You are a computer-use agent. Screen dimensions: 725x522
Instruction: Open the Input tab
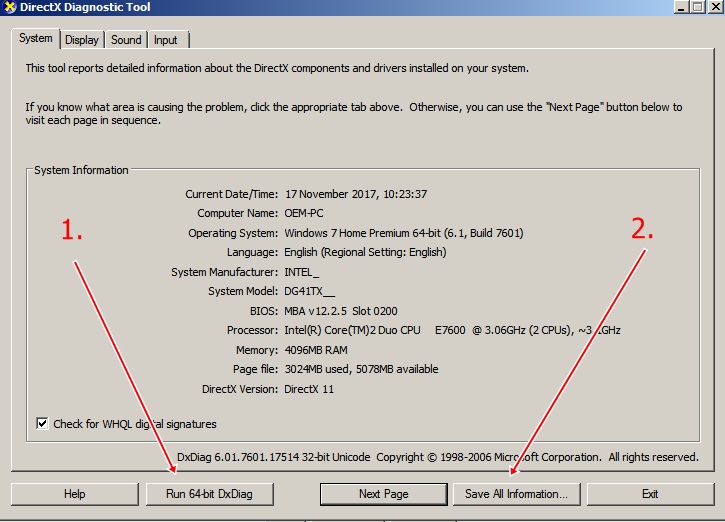click(x=166, y=40)
